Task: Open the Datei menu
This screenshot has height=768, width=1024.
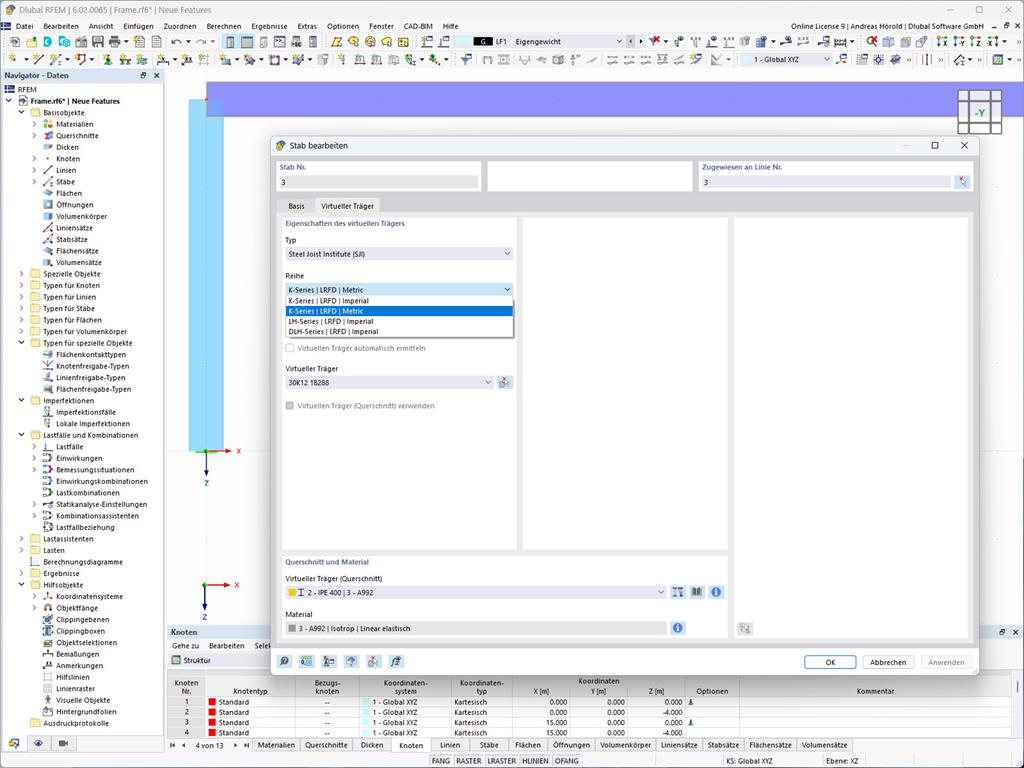Action: [x=24, y=26]
